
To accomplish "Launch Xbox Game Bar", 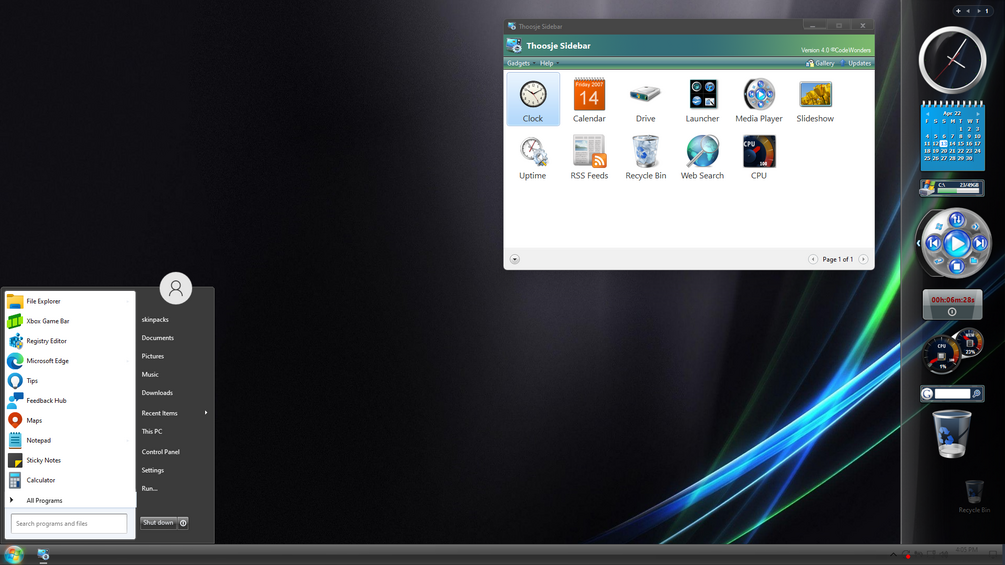I will click(x=69, y=321).
